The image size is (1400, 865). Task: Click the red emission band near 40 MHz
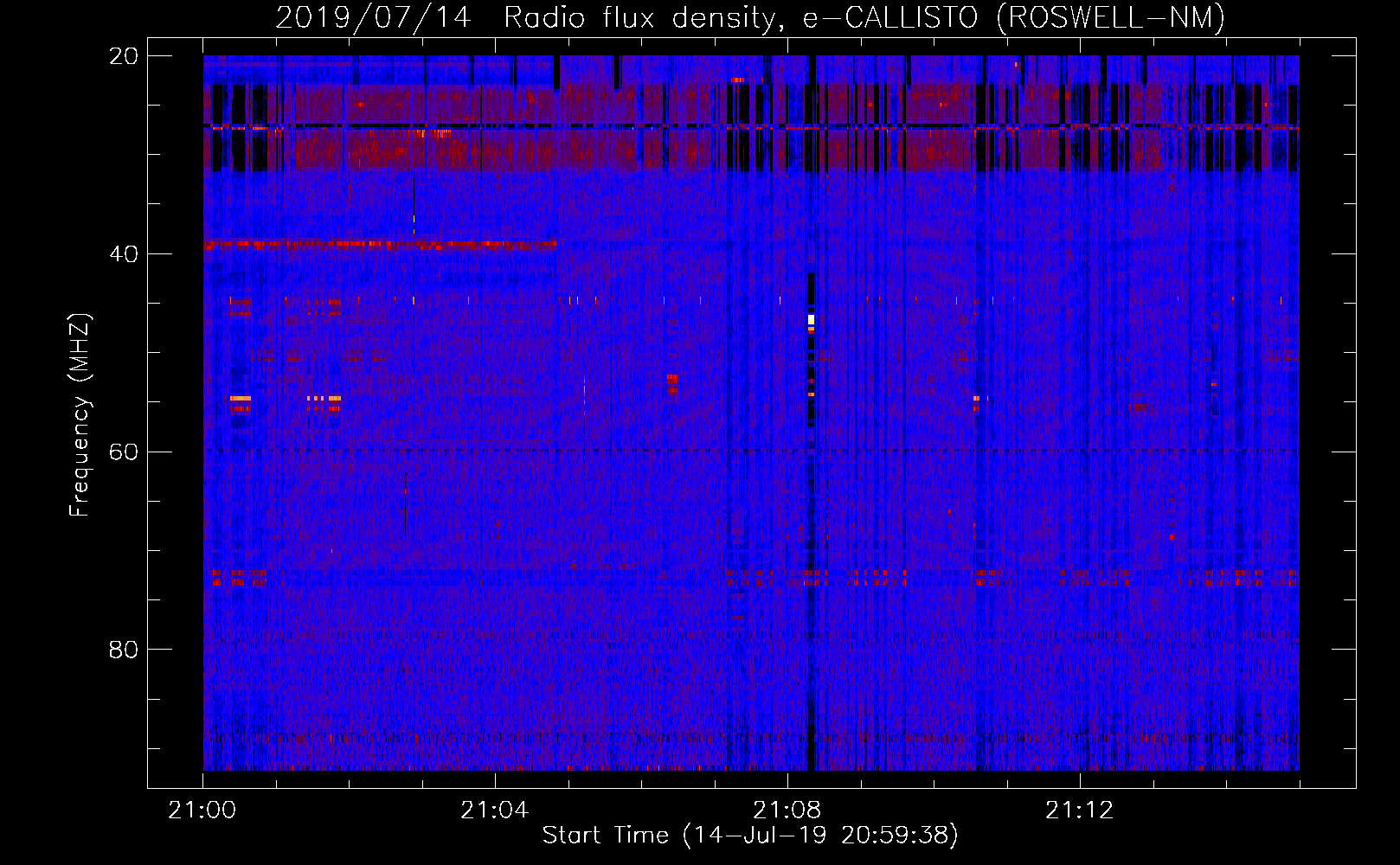[x=380, y=246]
